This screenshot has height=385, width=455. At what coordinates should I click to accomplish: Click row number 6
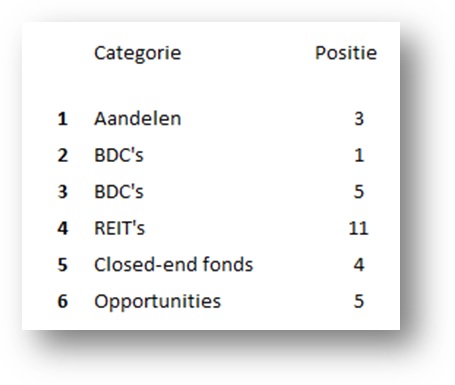click(x=63, y=302)
